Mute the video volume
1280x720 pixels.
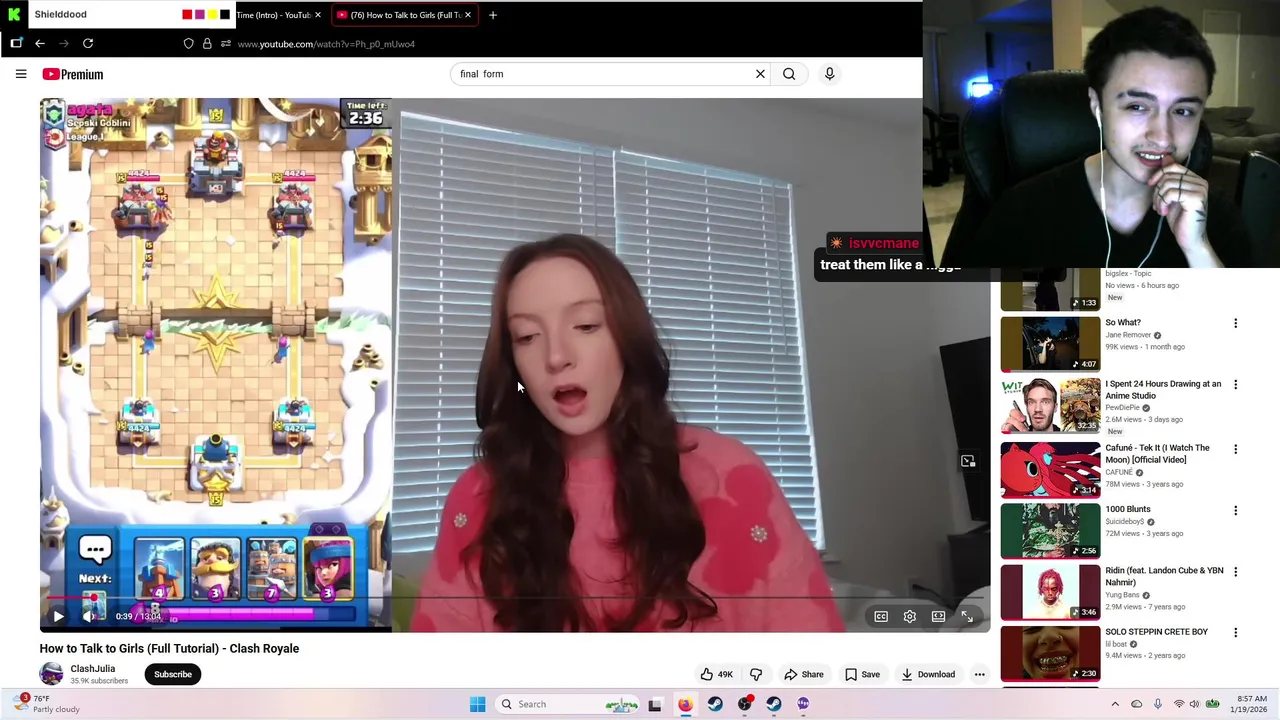(x=89, y=616)
